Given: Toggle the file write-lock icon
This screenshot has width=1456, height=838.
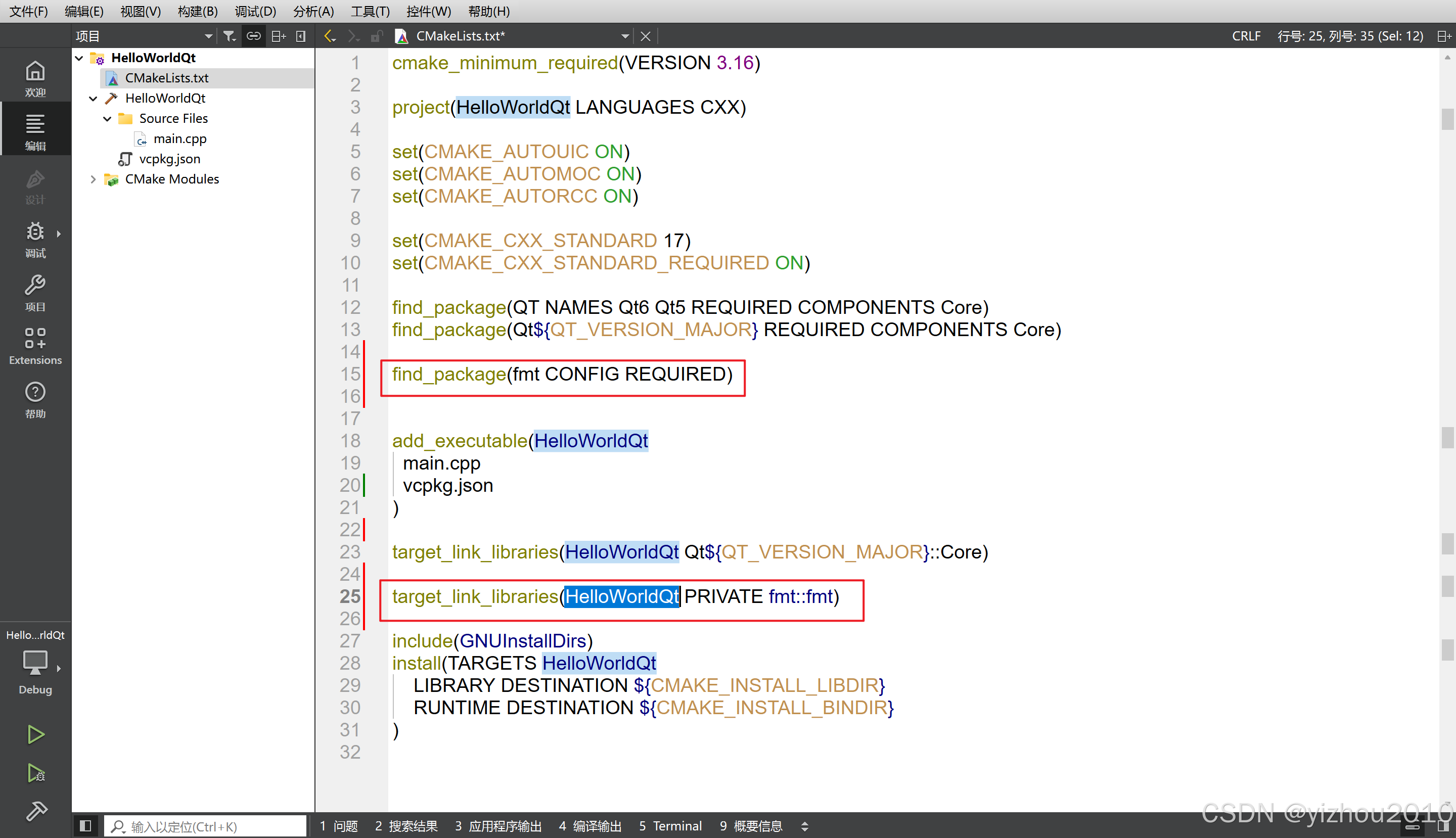Looking at the screenshot, I should coord(377,36).
